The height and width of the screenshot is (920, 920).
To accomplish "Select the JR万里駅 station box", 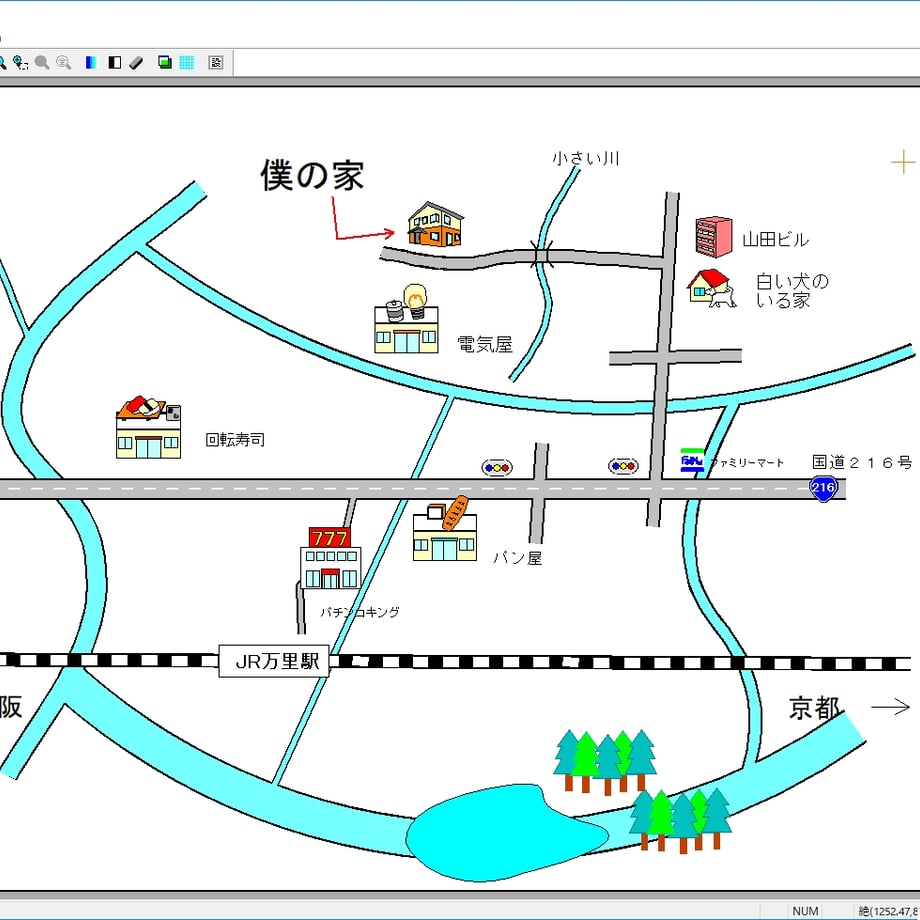I will click(273, 661).
